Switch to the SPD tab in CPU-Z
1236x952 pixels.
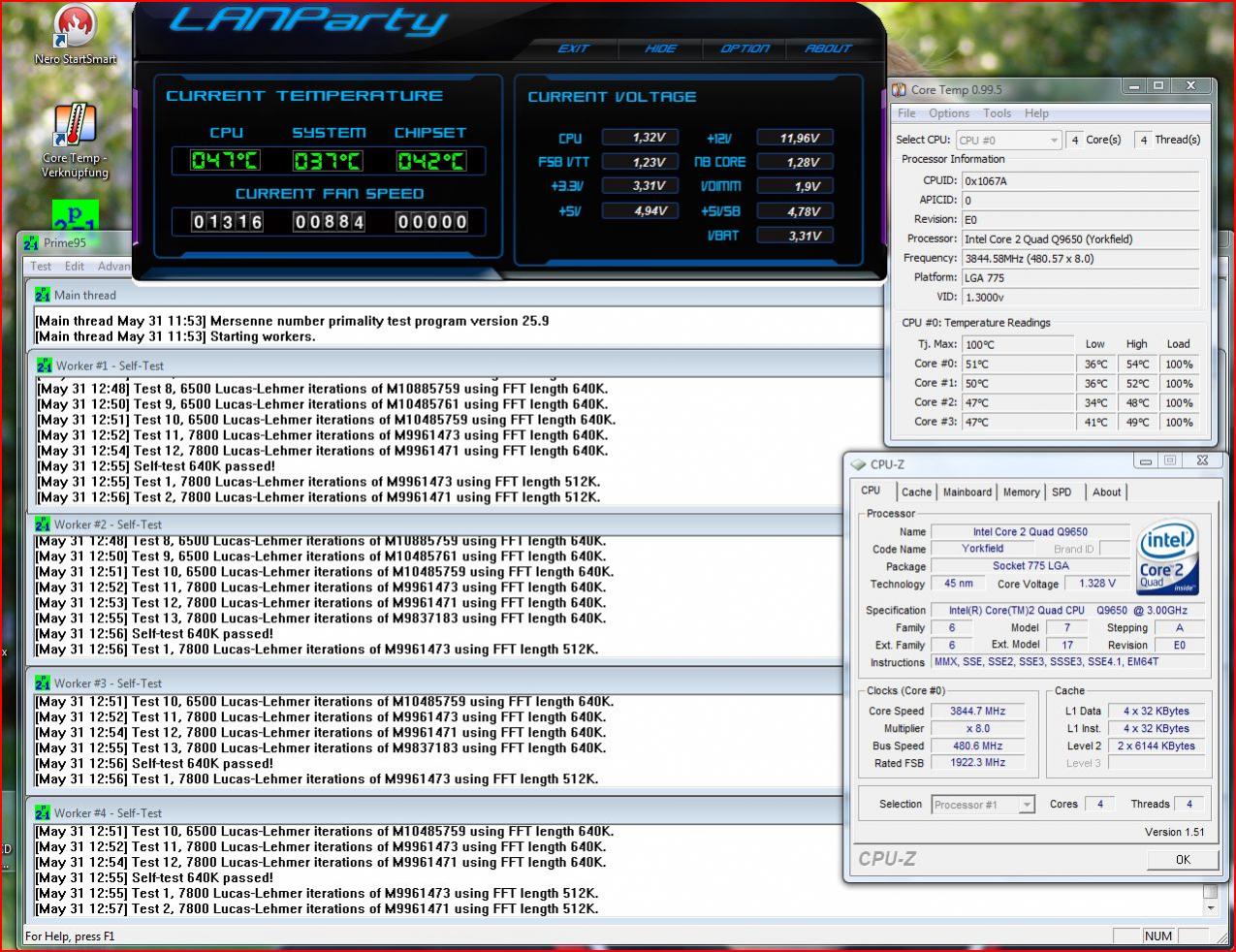(x=1062, y=492)
